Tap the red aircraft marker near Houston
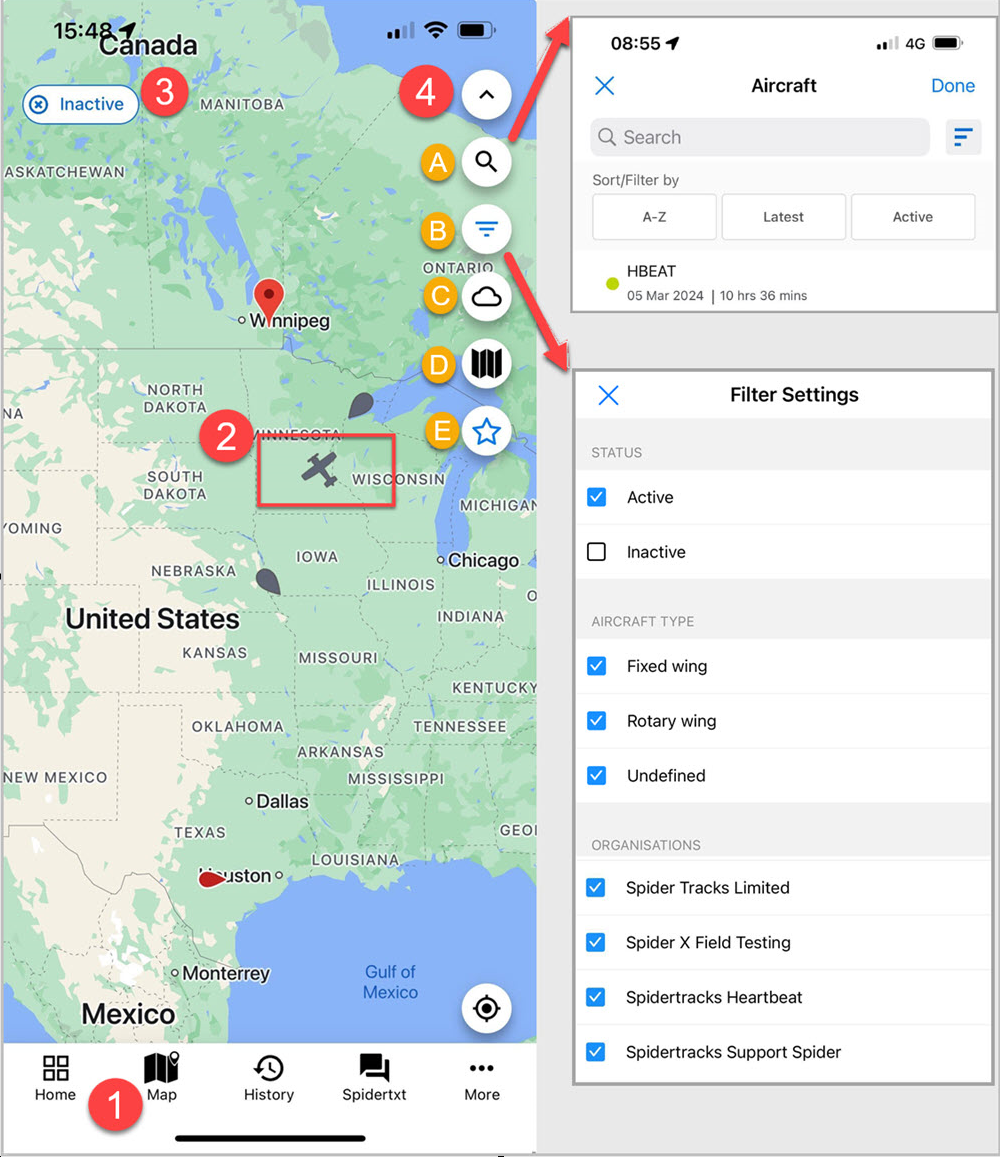 click(212, 879)
